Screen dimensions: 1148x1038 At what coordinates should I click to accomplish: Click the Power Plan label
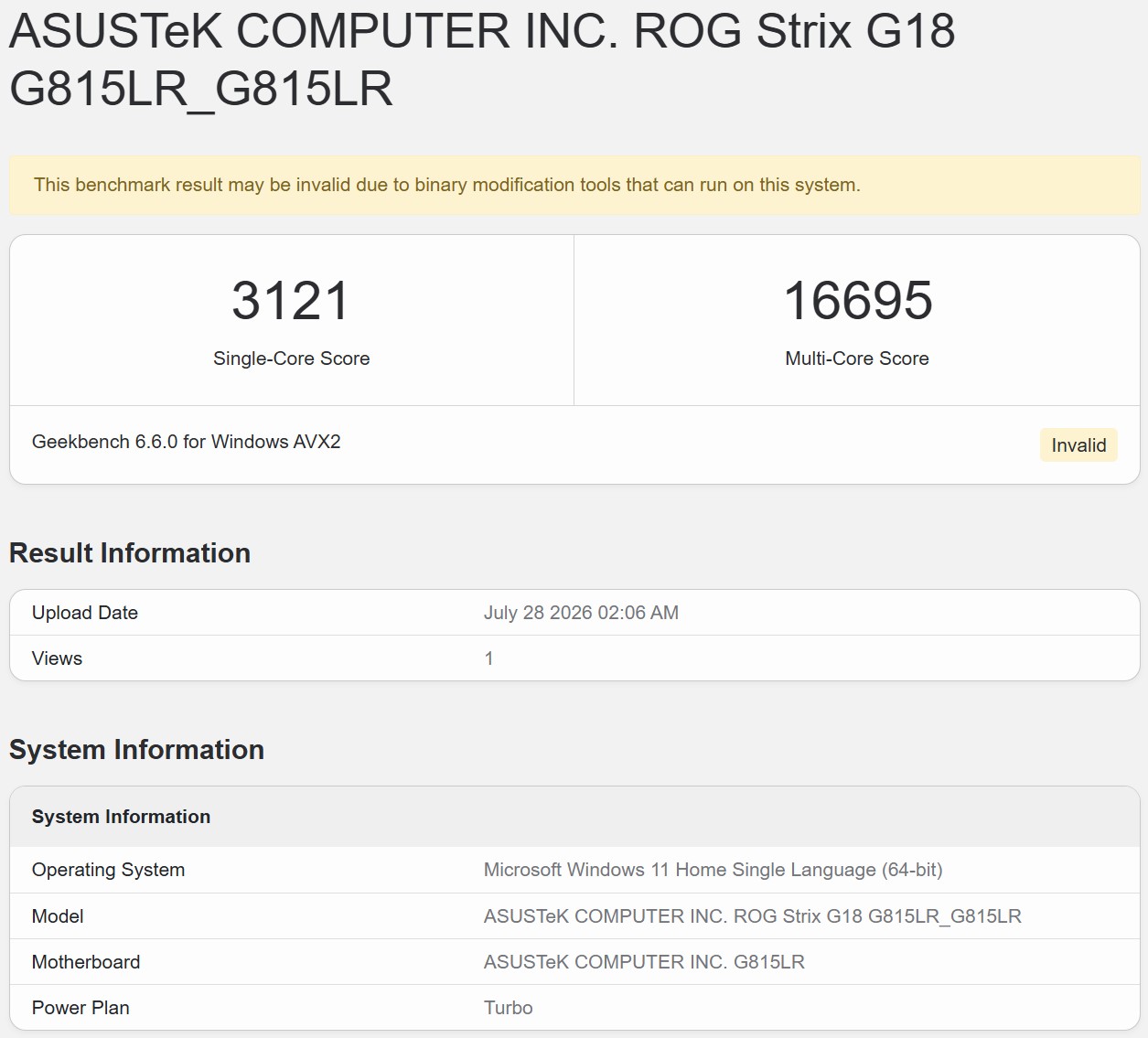click(x=80, y=1008)
